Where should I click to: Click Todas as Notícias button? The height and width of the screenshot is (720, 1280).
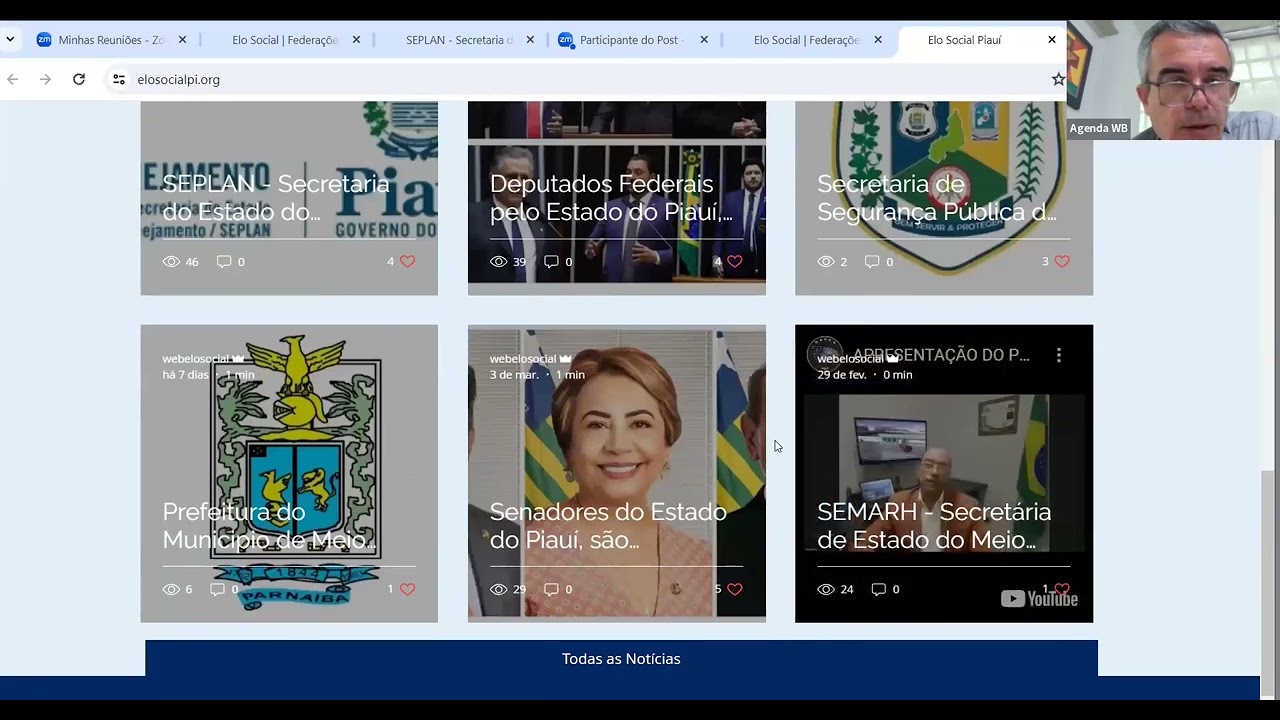[621, 659]
